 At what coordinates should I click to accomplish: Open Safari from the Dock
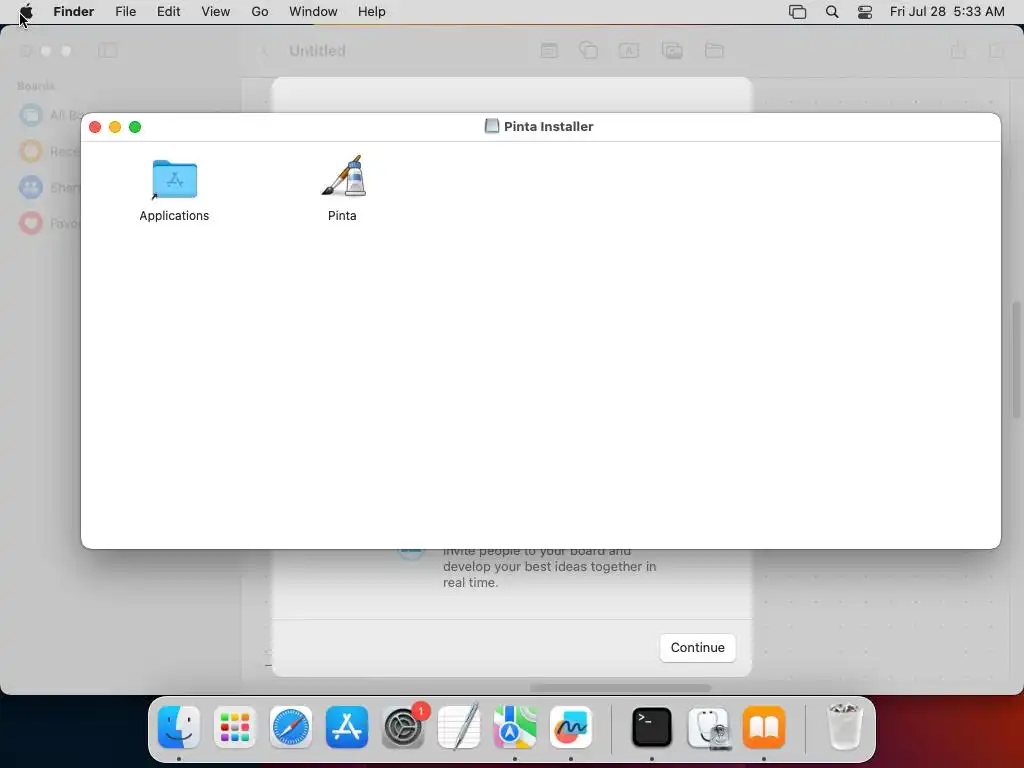[291, 727]
